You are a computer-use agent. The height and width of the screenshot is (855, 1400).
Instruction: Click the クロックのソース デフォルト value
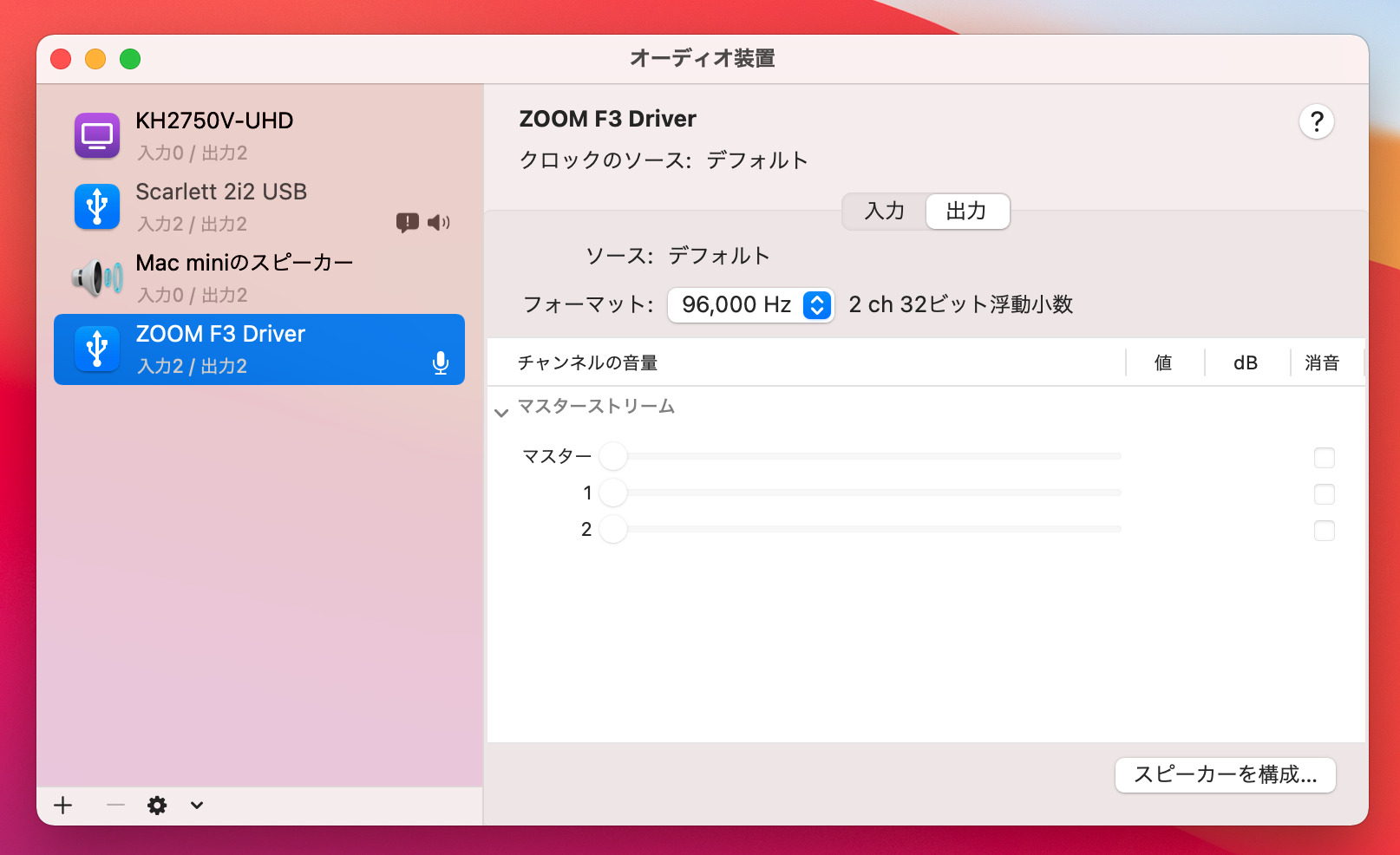pos(757,160)
